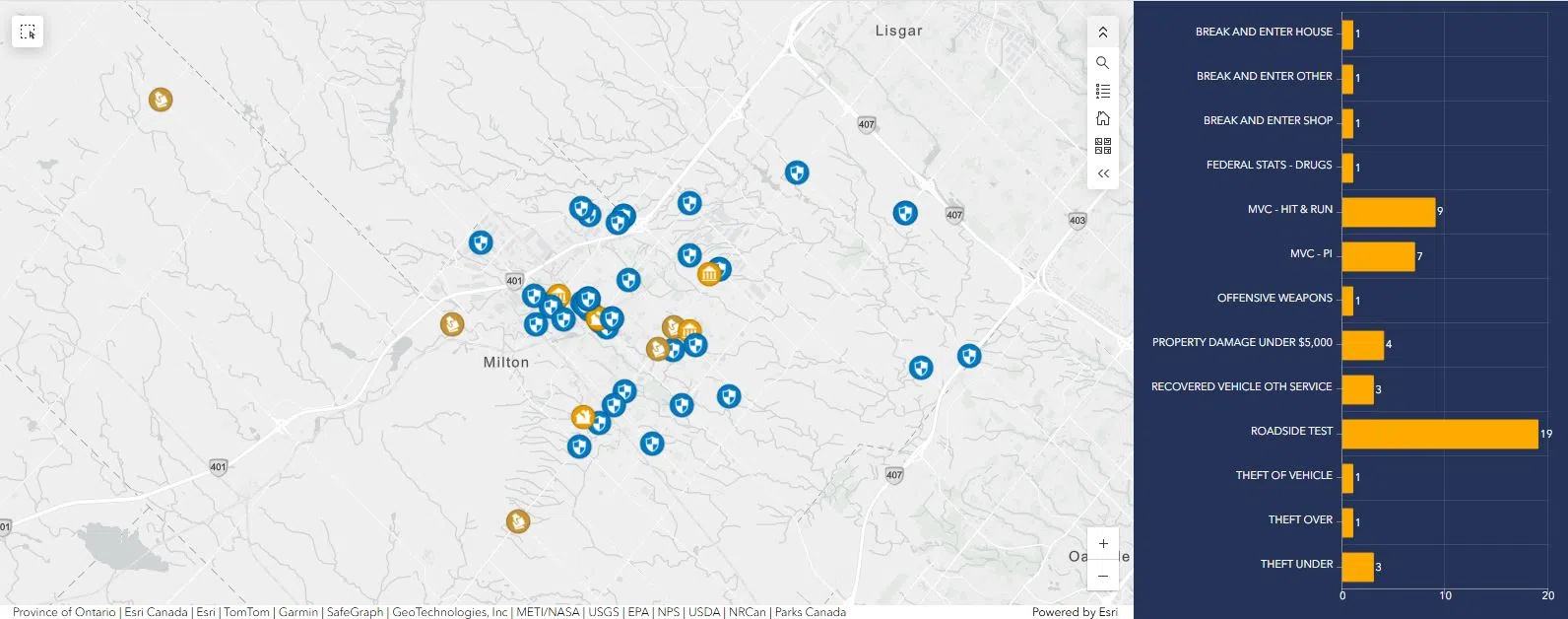Click the Powered by Esri link
The width and height of the screenshot is (1568, 619).
pyautogui.click(x=1074, y=612)
